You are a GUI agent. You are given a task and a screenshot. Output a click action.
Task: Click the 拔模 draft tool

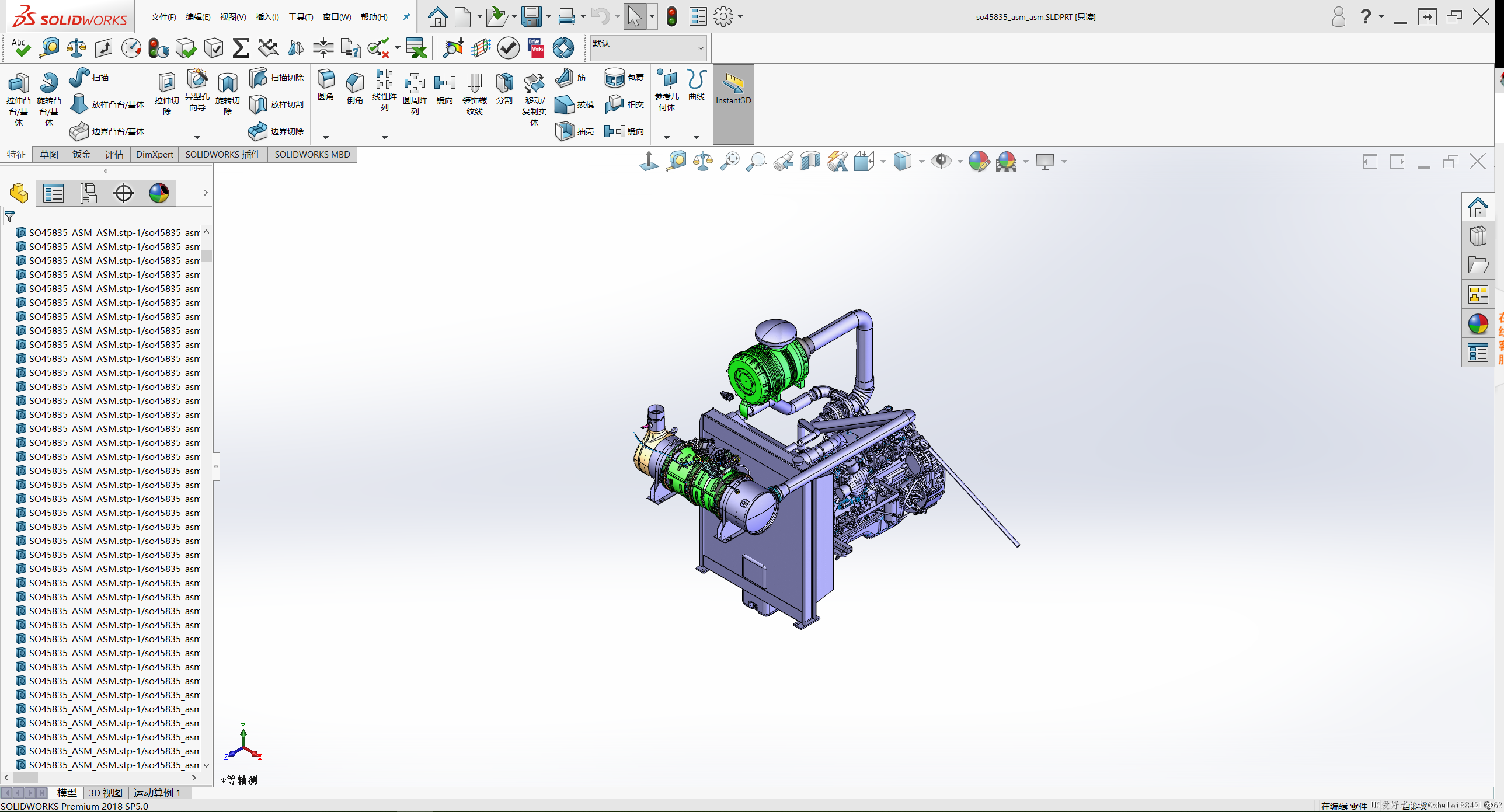575,104
